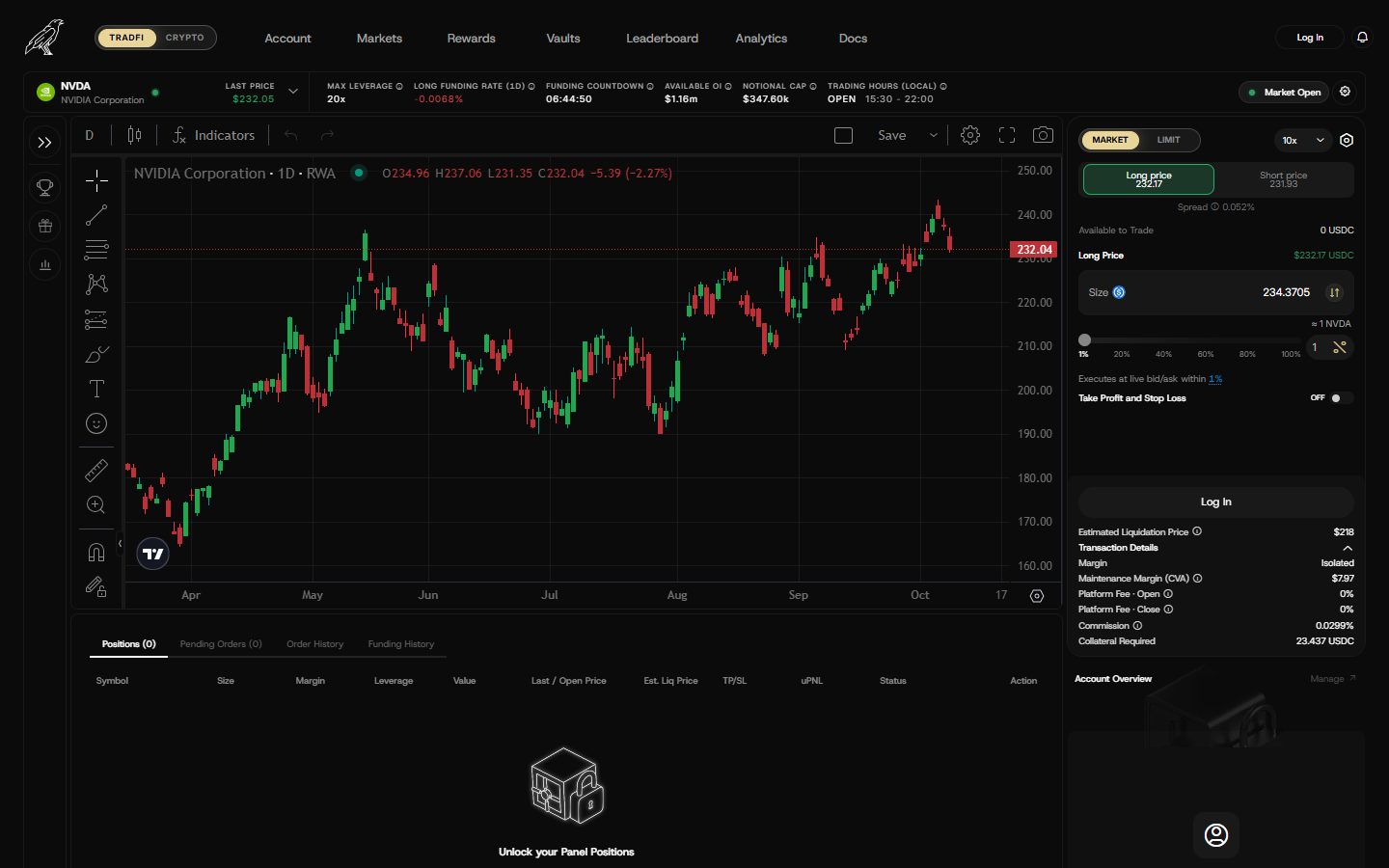Switch to the Crypto markets toggle
Viewport: 1389px width, 868px height.
[x=185, y=38]
